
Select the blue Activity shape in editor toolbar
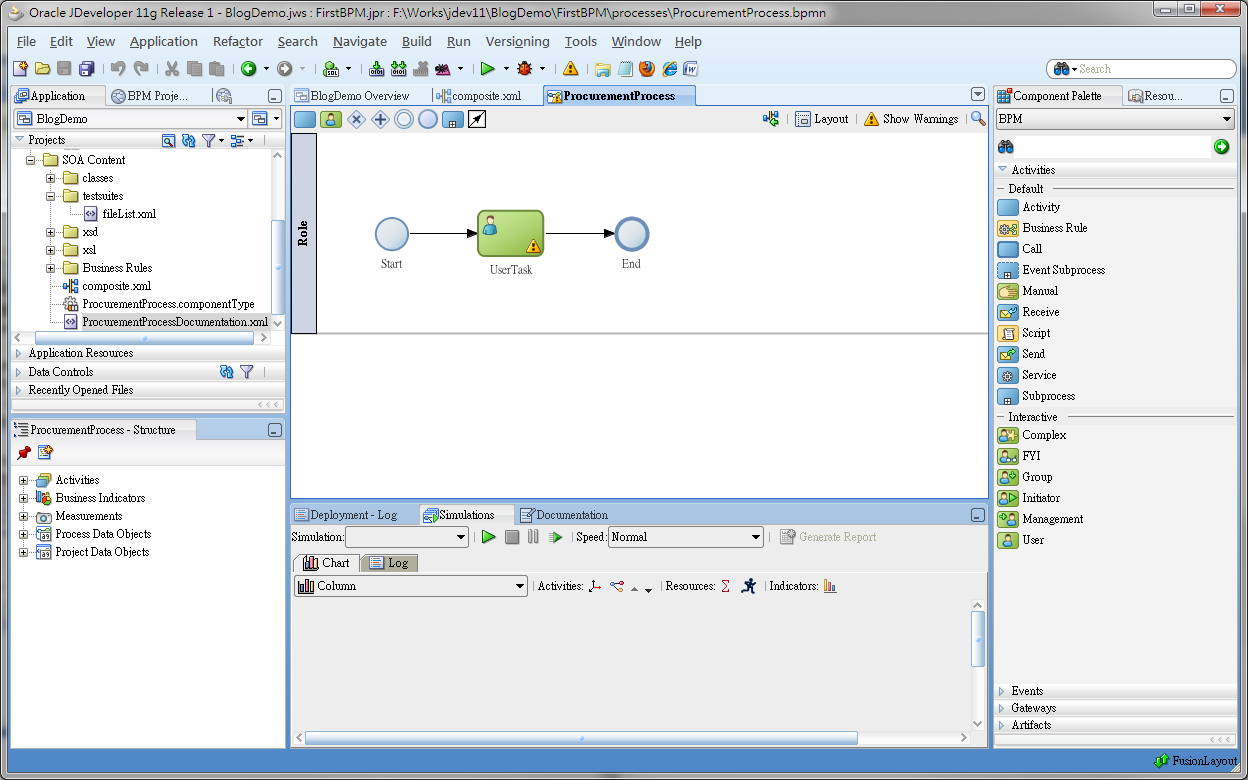pyautogui.click(x=305, y=119)
